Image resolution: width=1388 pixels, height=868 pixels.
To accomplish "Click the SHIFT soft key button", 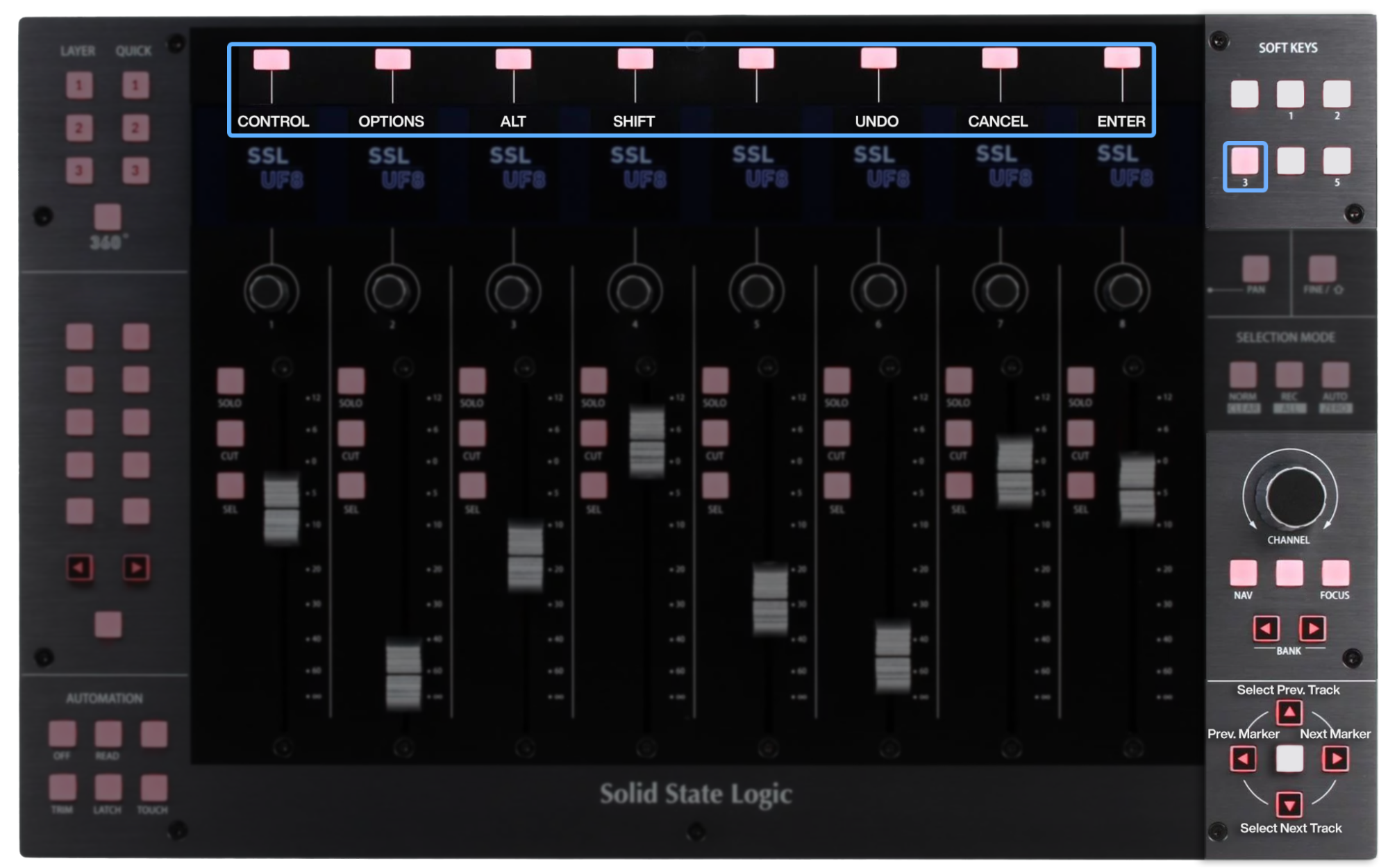I will (635, 60).
